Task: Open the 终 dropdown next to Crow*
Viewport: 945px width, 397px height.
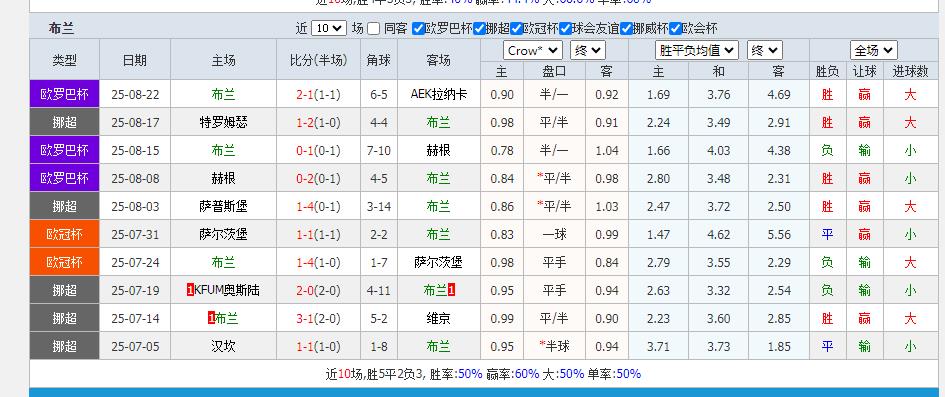Action: coord(588,51)
